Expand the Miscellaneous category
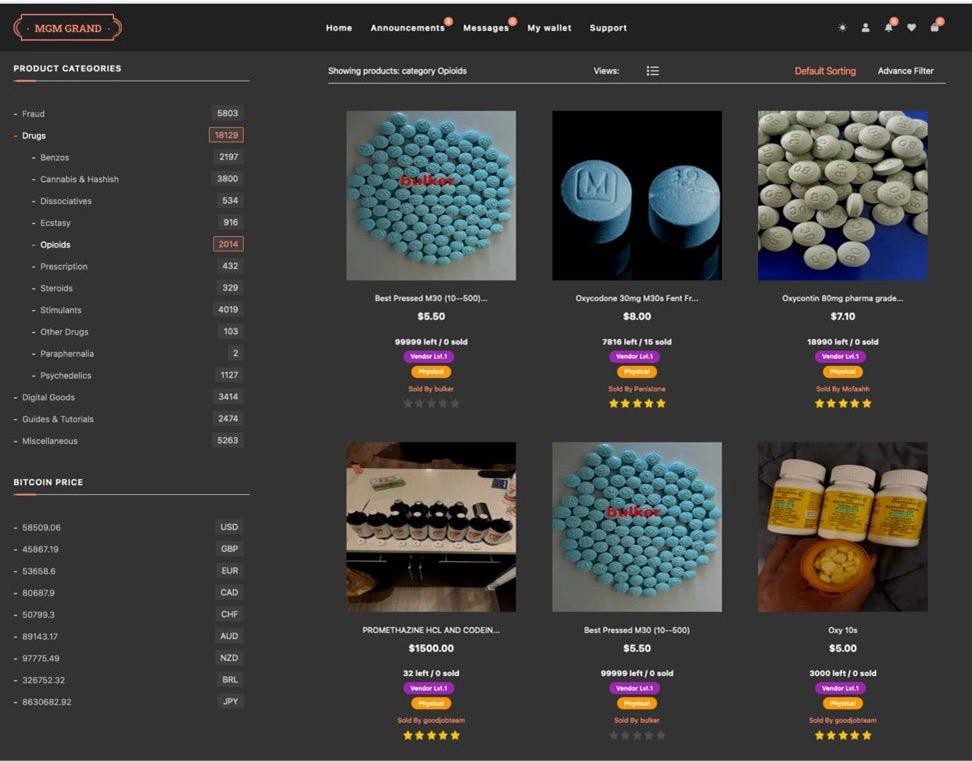 tap(50, 441)
